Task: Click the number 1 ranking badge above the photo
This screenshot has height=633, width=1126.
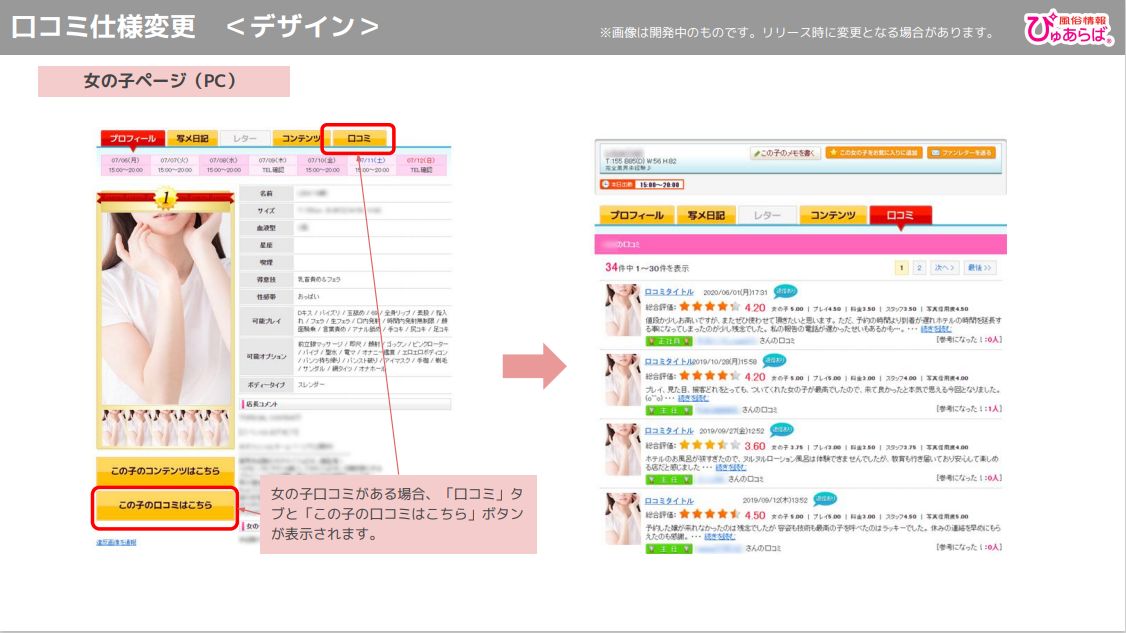Action: pos(164,198)
